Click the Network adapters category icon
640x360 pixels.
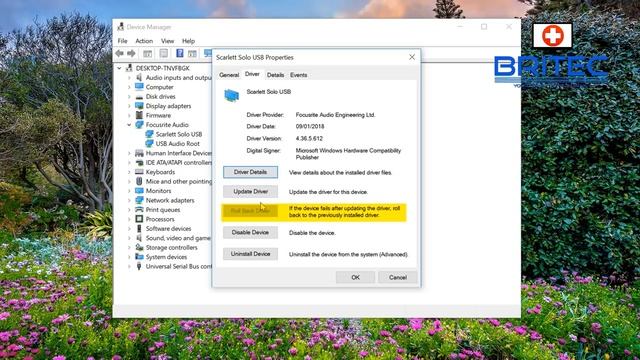[139, 200]
